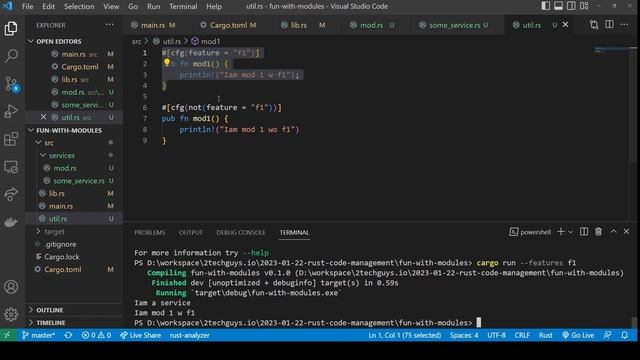Open the terminal launch profile dropdown arrow

tap(571, 232)
